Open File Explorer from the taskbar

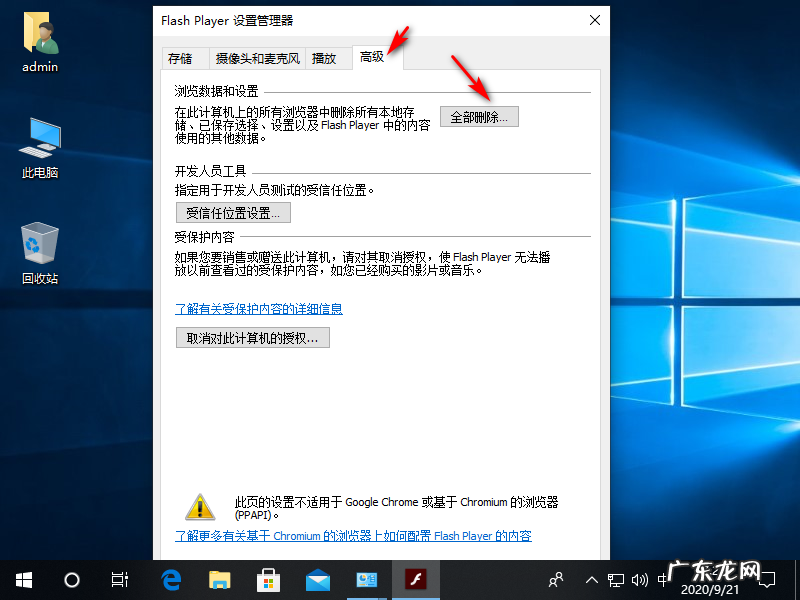pyautogui.click(x=219, y=579)
